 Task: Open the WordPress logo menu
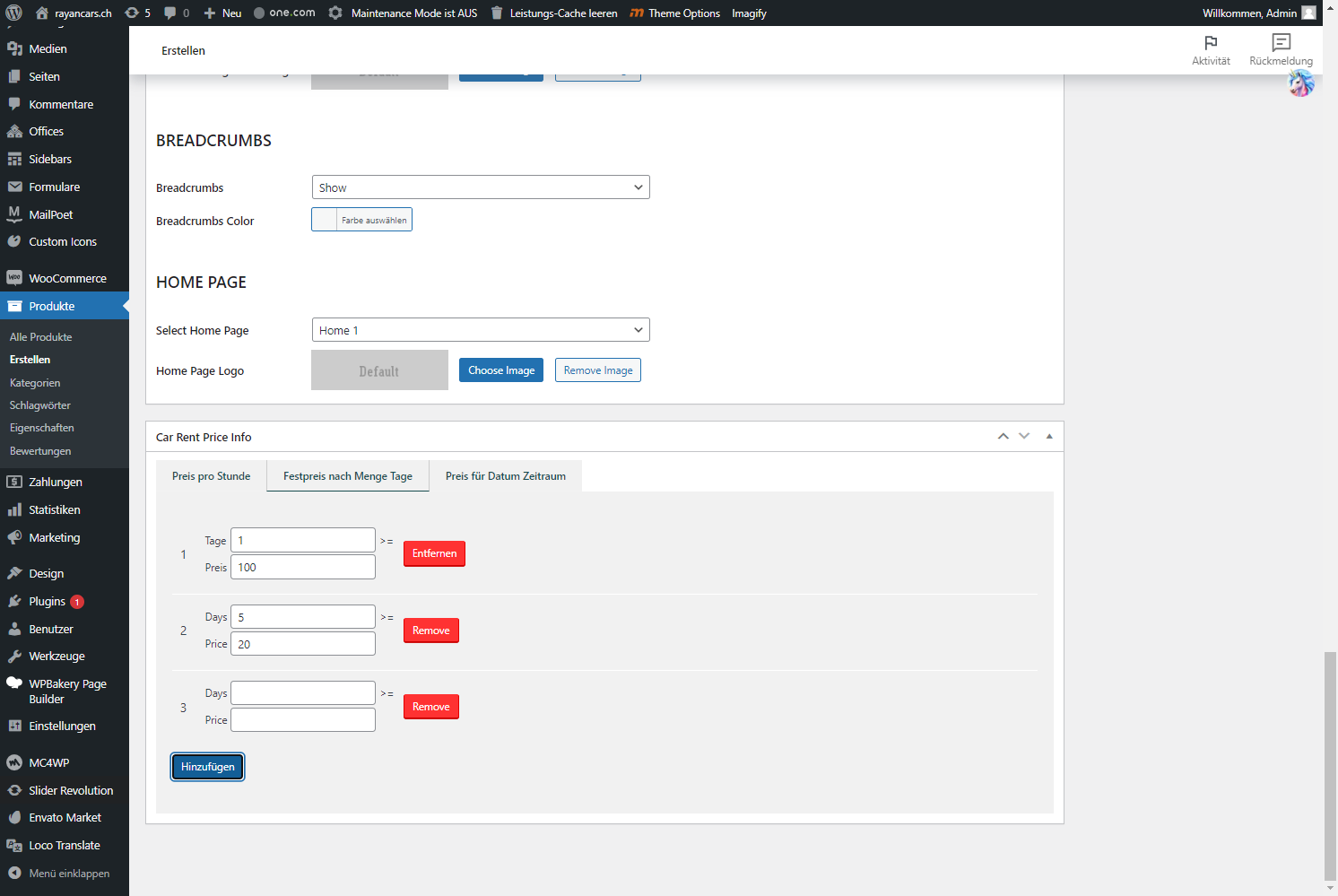[13, 13]
